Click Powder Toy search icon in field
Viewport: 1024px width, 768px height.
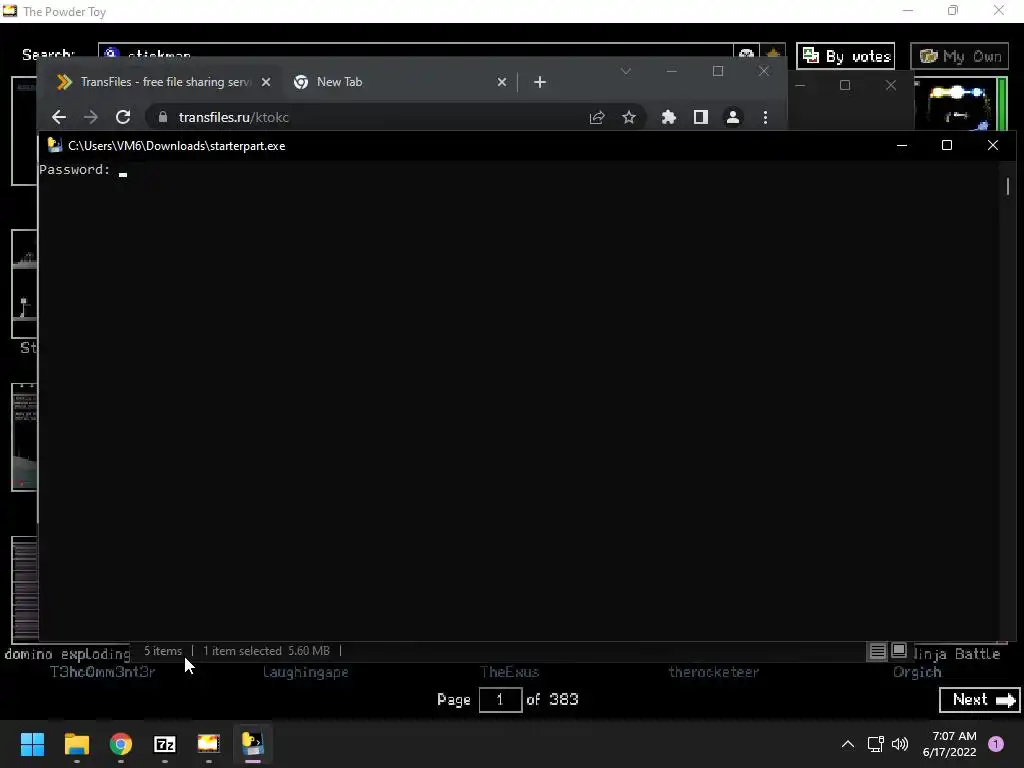click(112, 54)
